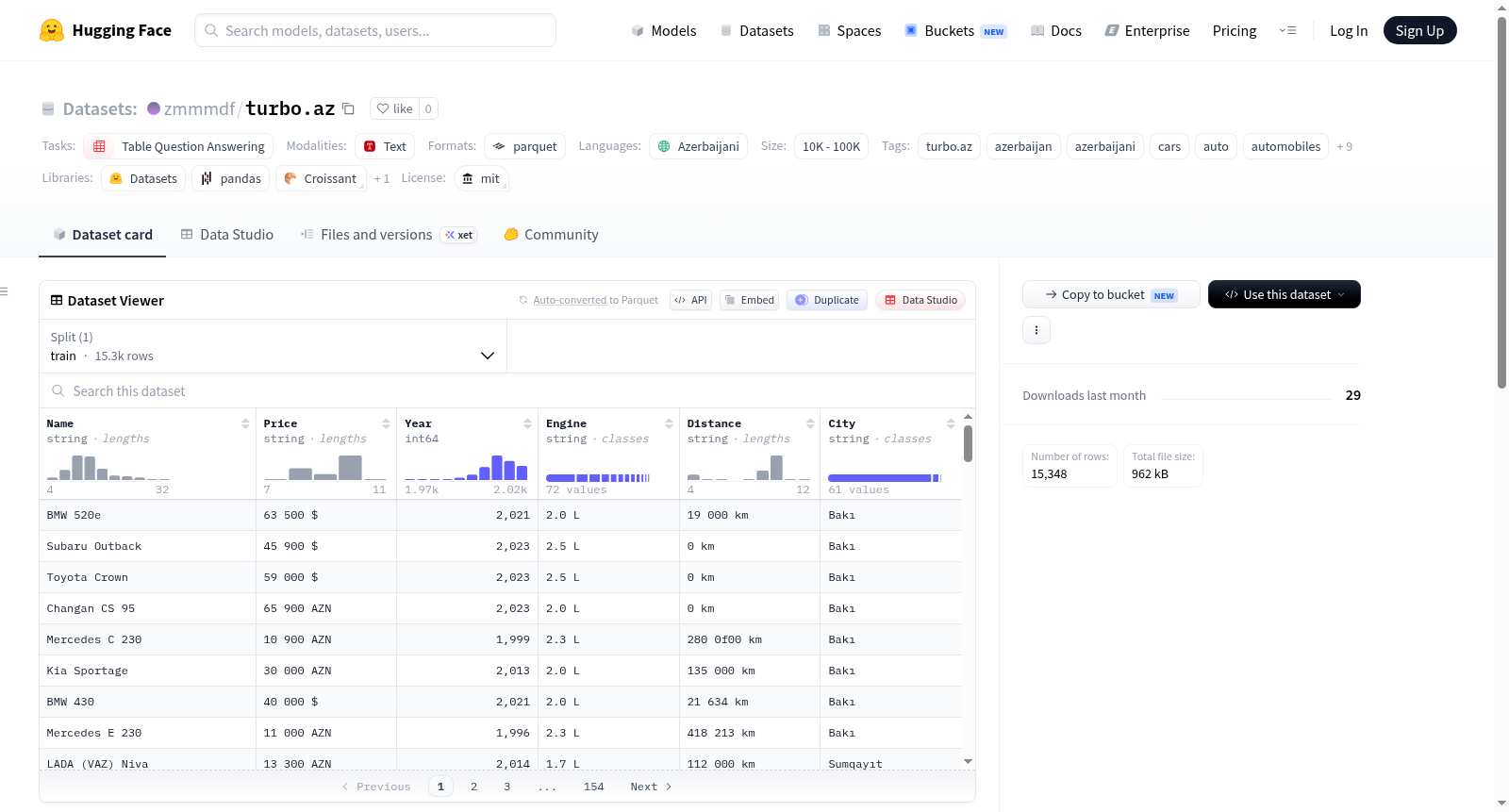Click the Search this dataset field
Viewport: 1509px width, 812px height.
click(x=507, y=390)
